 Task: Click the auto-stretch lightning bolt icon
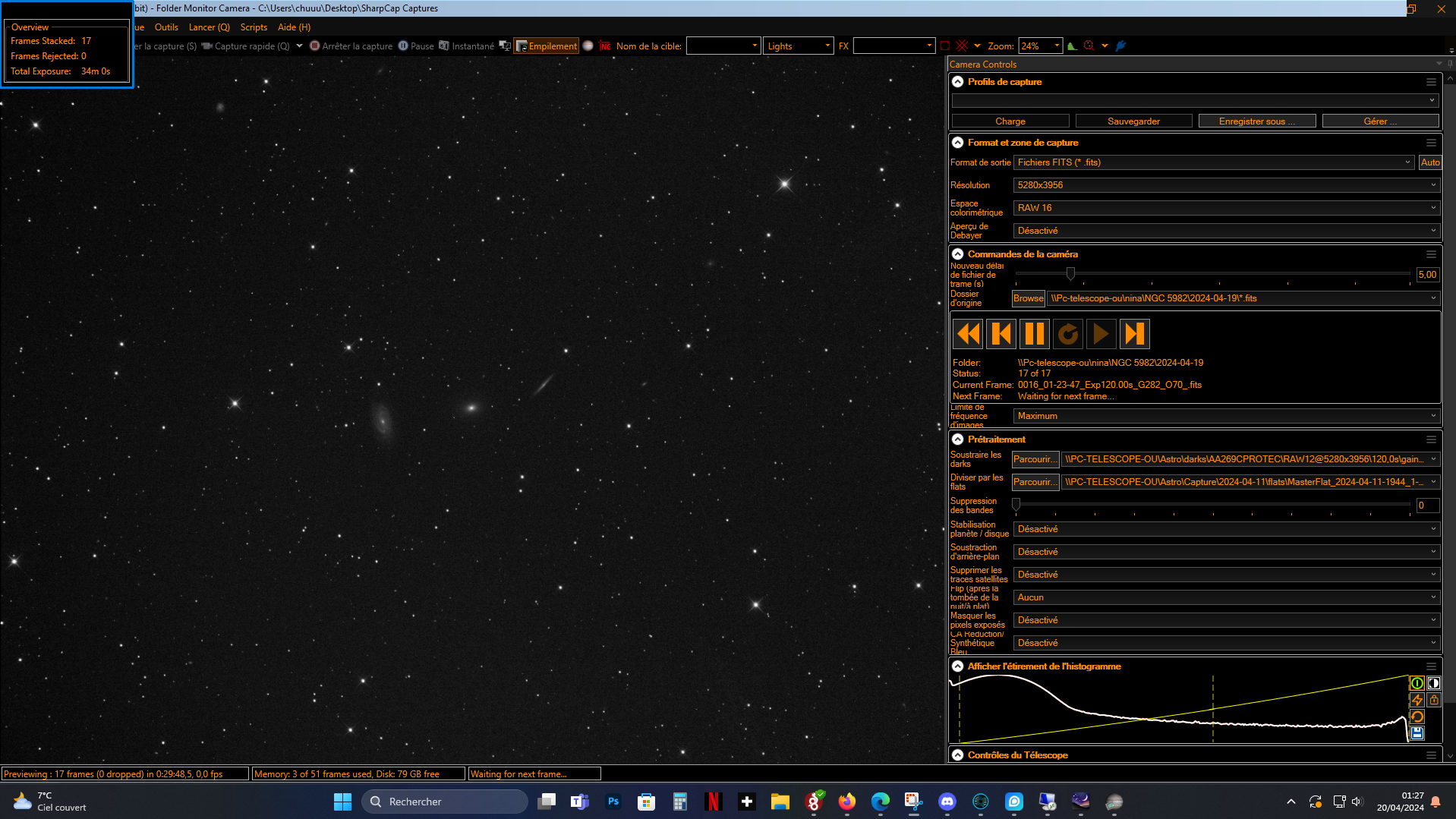point(1417,700)
